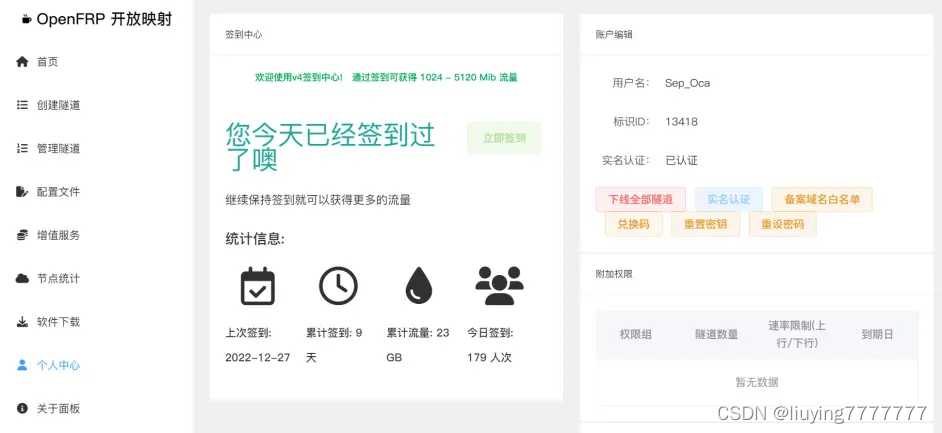Viewport: 942px width, 433px height.
Task: Click the 到期日 table column header
Action: pos(877,335)
